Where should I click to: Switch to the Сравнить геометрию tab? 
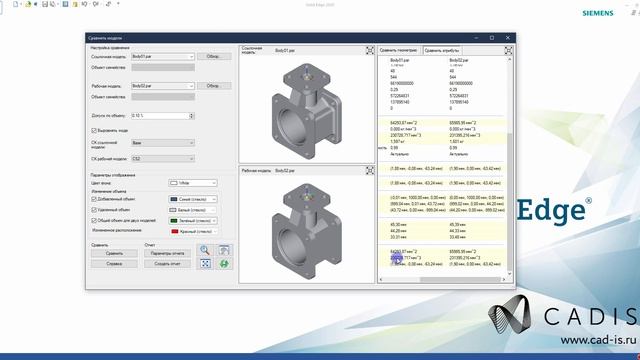398,50
